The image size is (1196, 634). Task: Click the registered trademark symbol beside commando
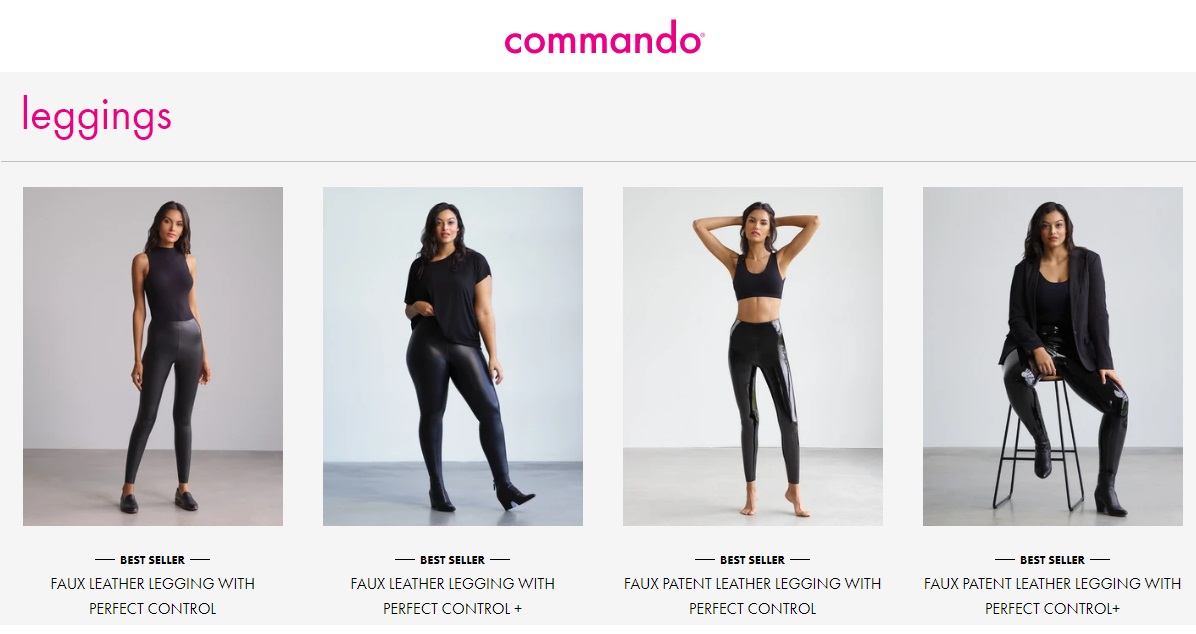point(702,34)
